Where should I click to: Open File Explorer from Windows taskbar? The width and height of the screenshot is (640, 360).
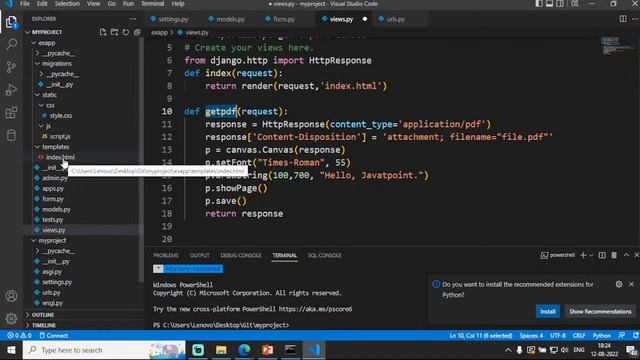[x=221, y=350]
